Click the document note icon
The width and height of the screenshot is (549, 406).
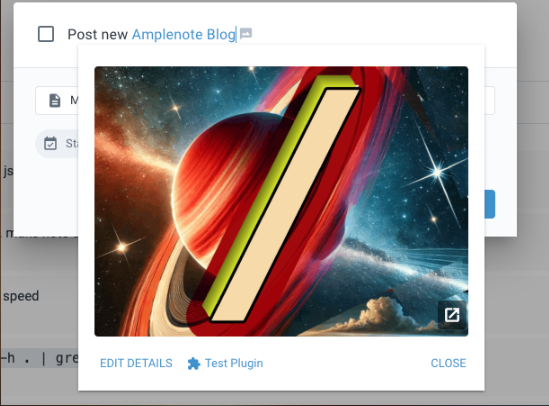click(55, 100)
